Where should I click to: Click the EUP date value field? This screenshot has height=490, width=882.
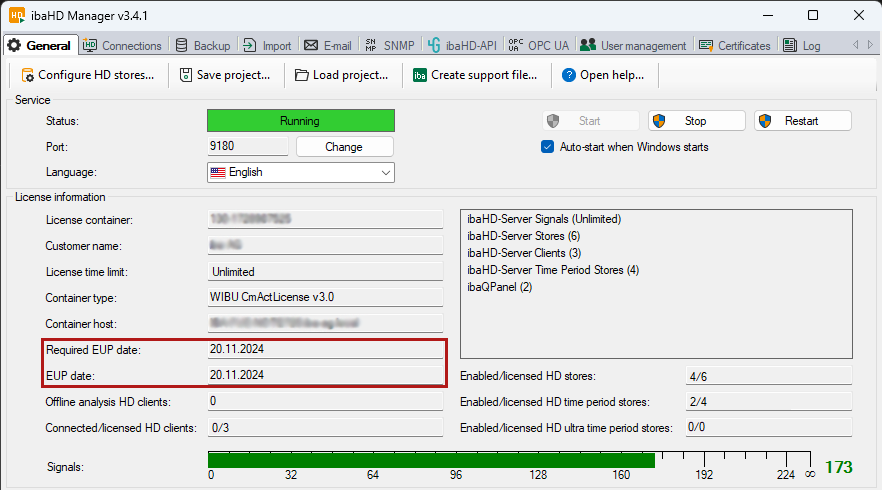(325, 375)
